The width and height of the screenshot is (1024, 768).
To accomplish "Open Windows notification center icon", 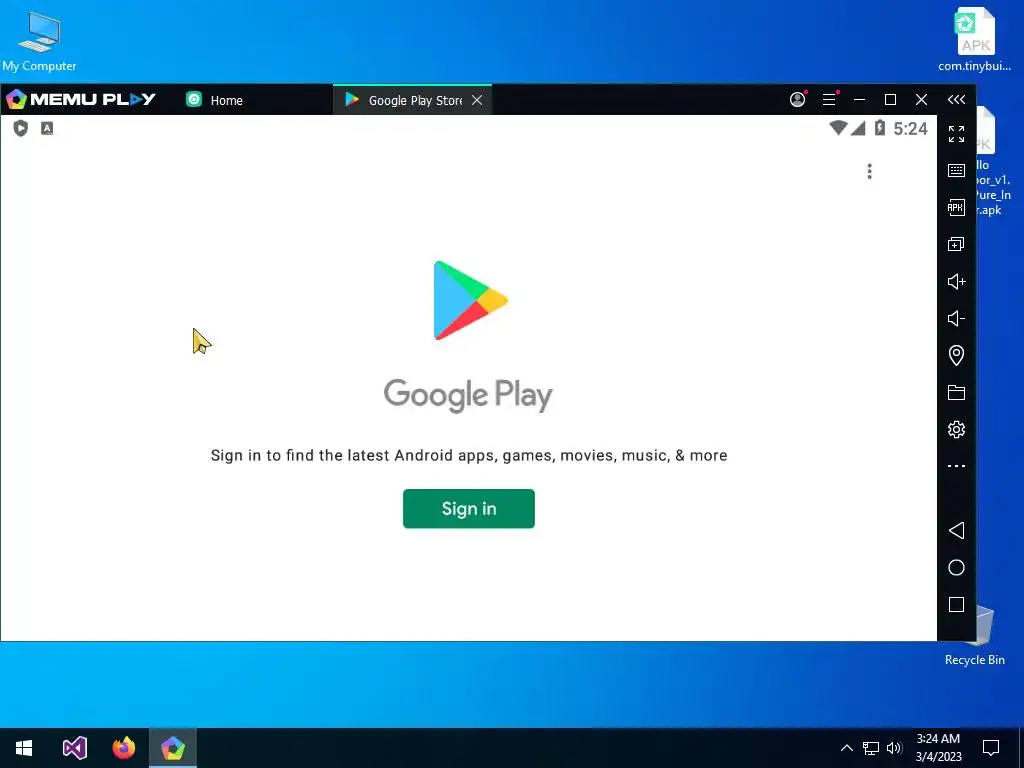I will tap(991, 748).
